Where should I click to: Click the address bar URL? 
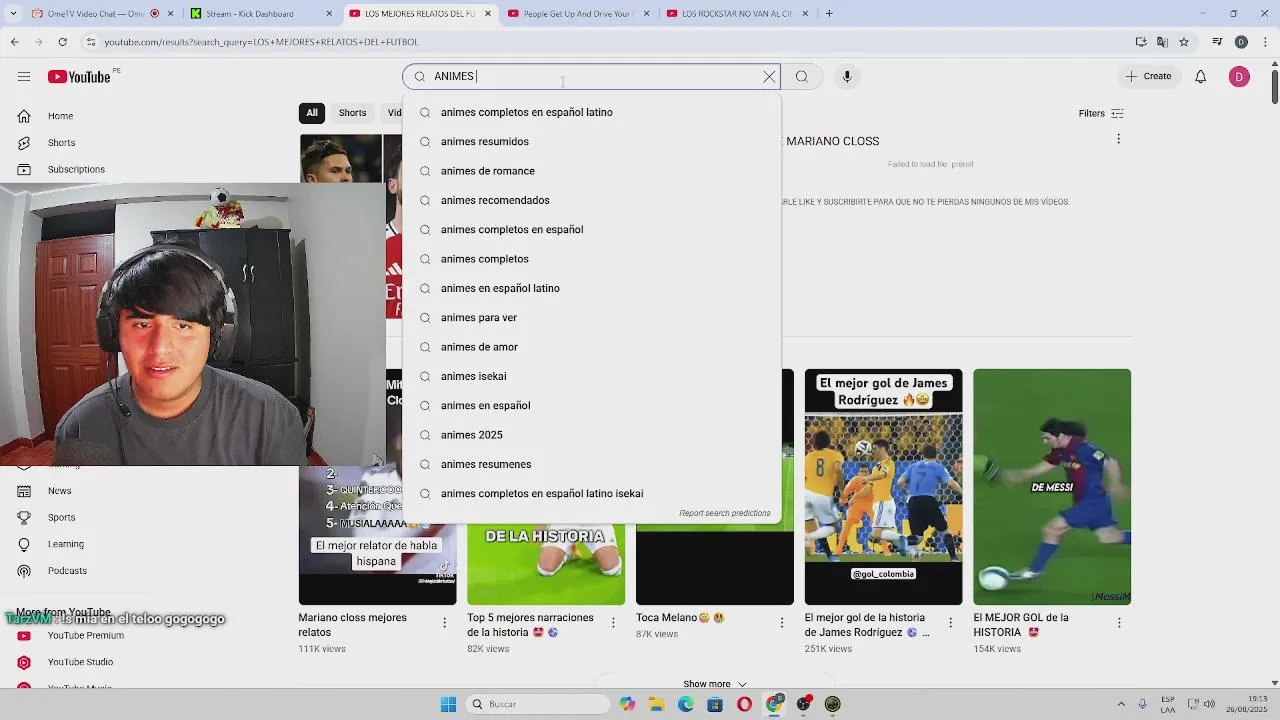tap(261, 42)
